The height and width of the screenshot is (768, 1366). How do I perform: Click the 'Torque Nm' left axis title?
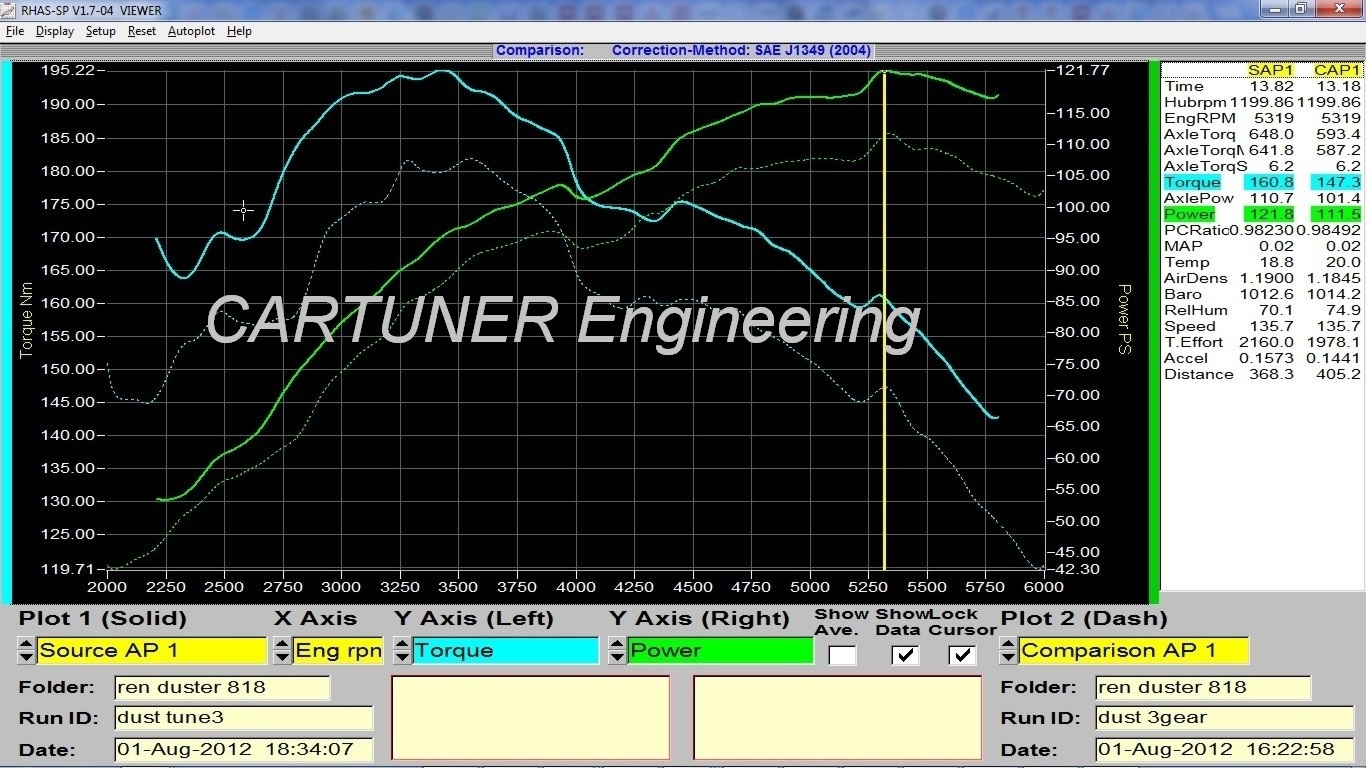[x=26, y=319]
